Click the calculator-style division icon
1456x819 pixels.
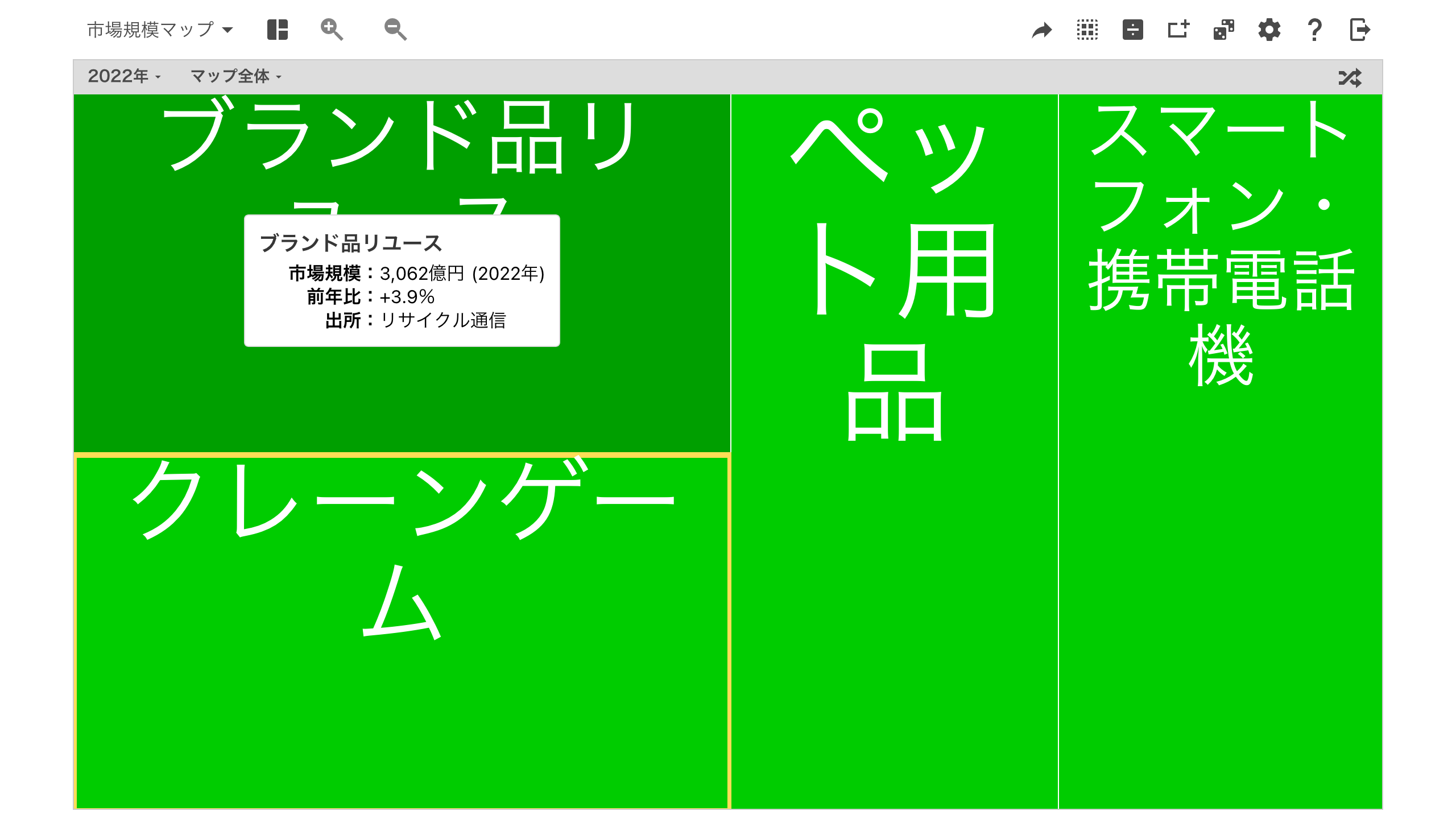point(1133,30)
